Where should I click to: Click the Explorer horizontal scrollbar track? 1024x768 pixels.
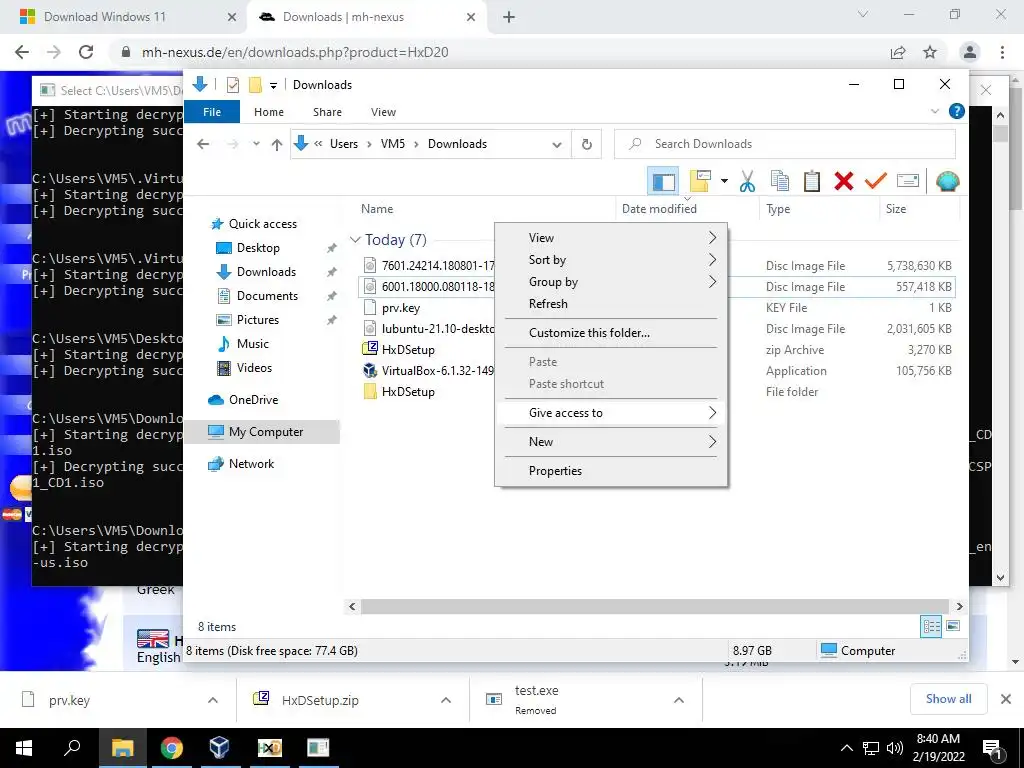(655, 607)
